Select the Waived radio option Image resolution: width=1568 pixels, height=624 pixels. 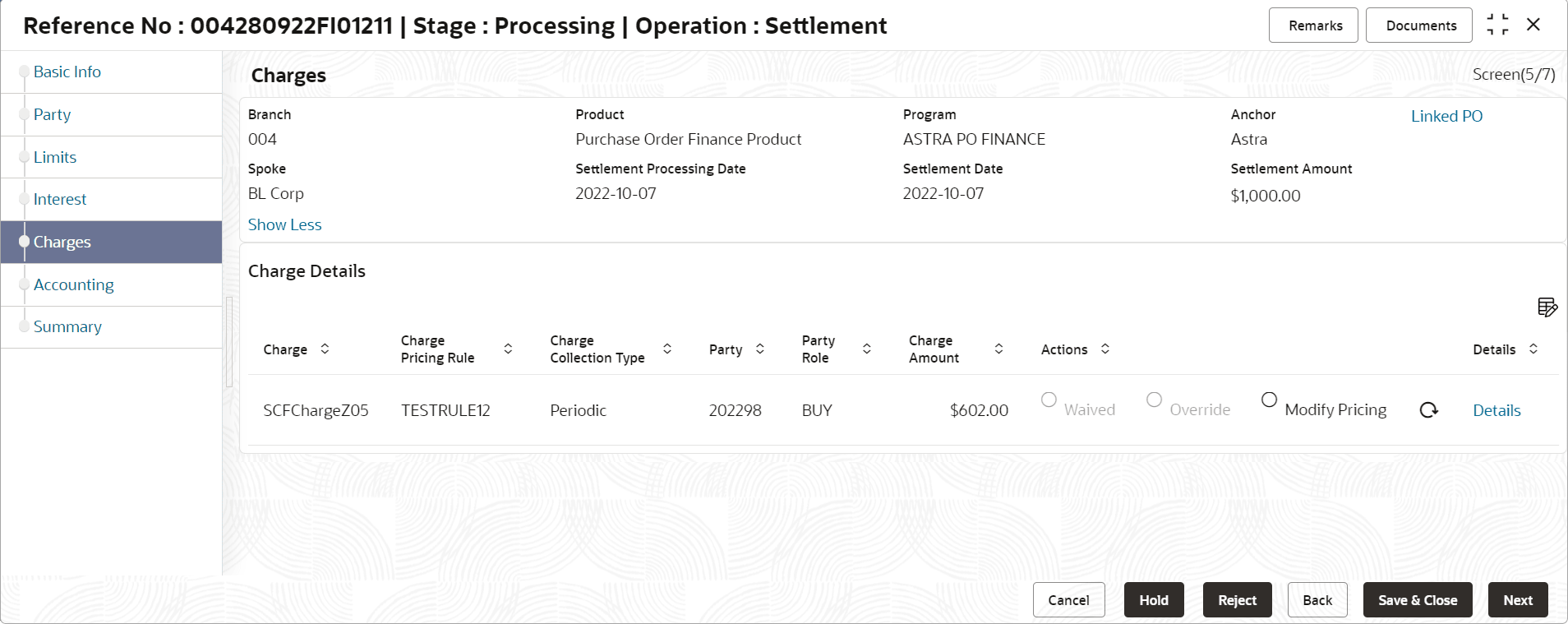tap(1049, 400)
